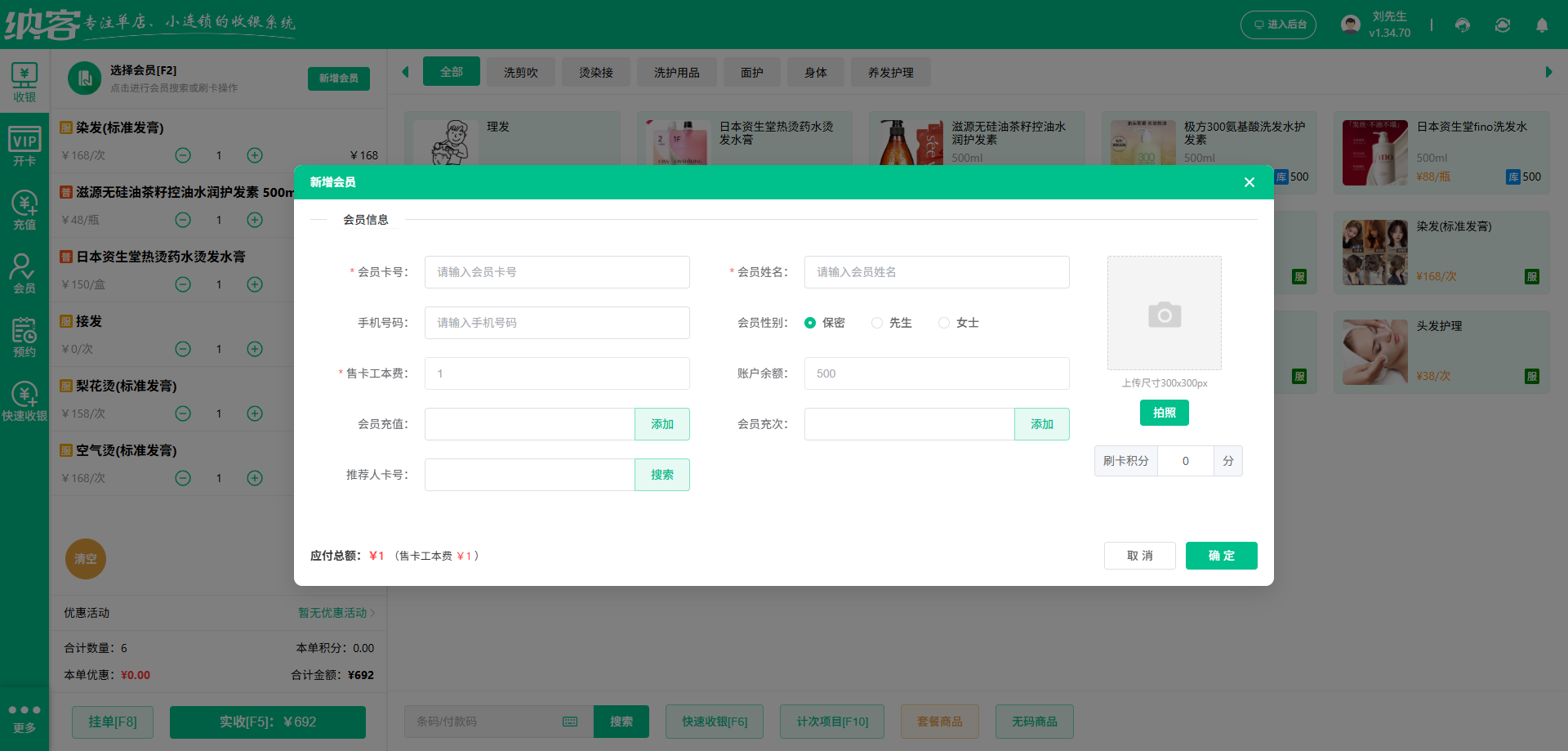
Task: Switch to 全部 category tab
Action: 452,72
